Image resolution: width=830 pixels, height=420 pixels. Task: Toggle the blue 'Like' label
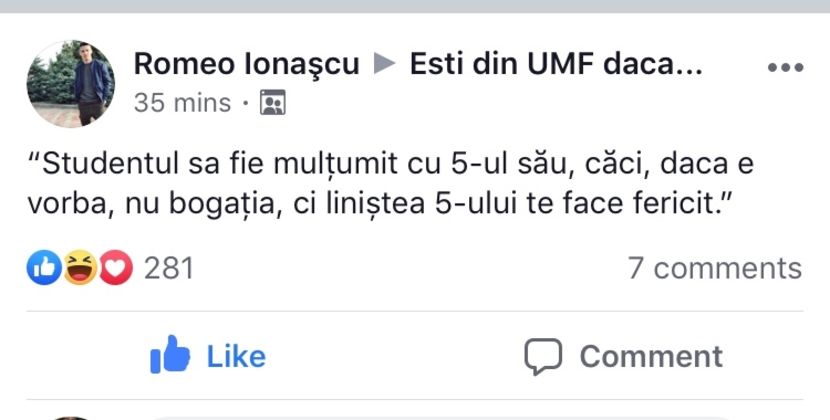[x=236, y=356]
